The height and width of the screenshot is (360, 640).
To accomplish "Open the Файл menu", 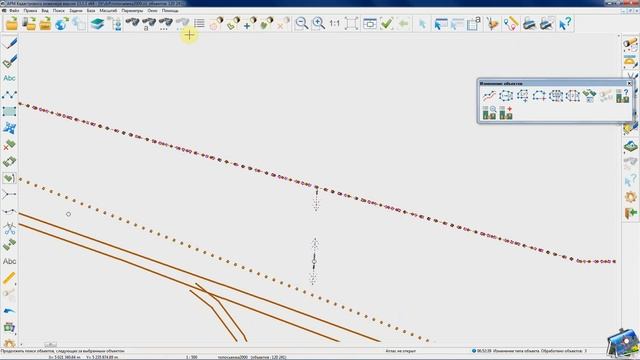I will coord(14,11).
